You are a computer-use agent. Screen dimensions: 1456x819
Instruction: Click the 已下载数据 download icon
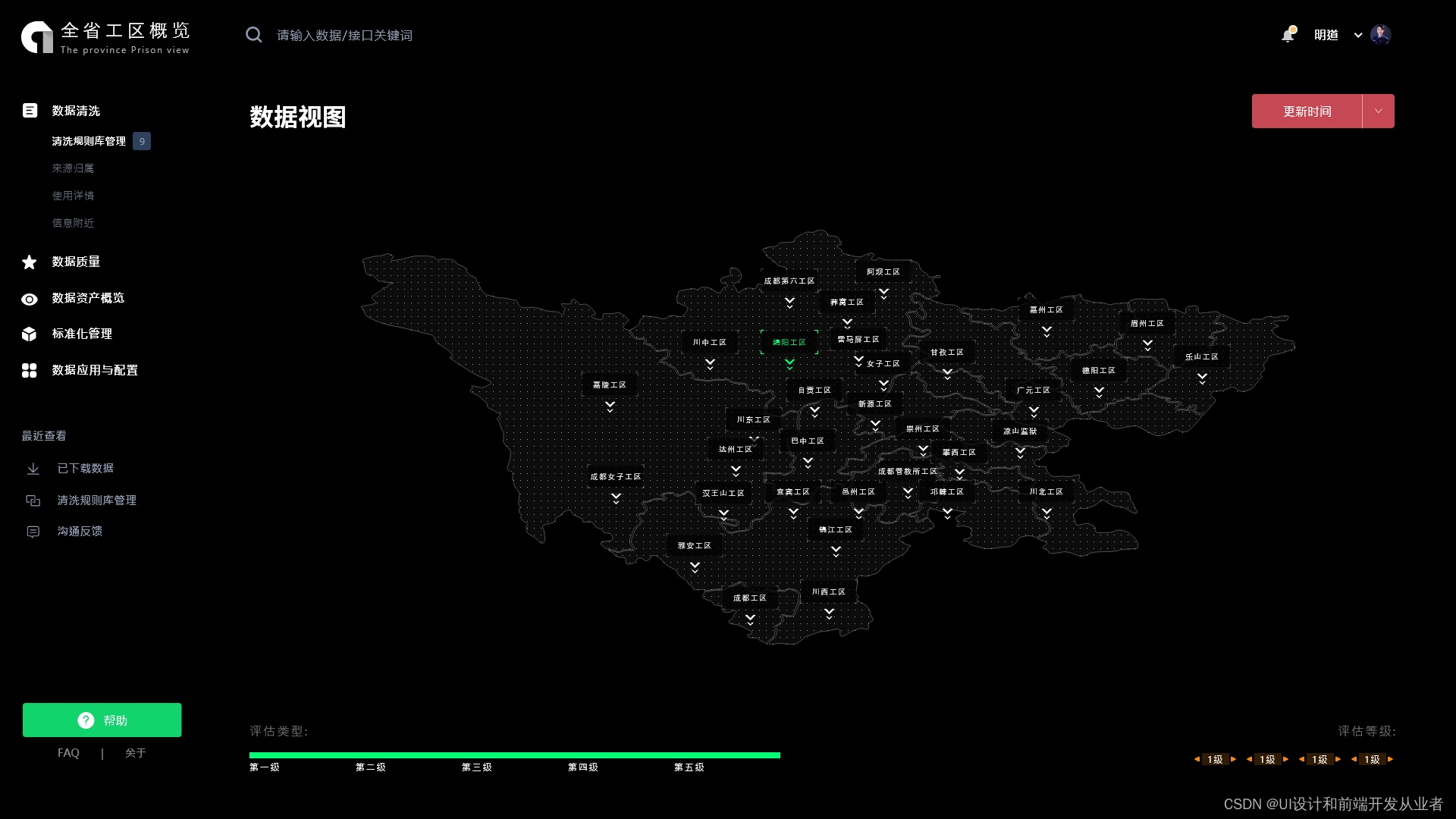click(33, 469)
